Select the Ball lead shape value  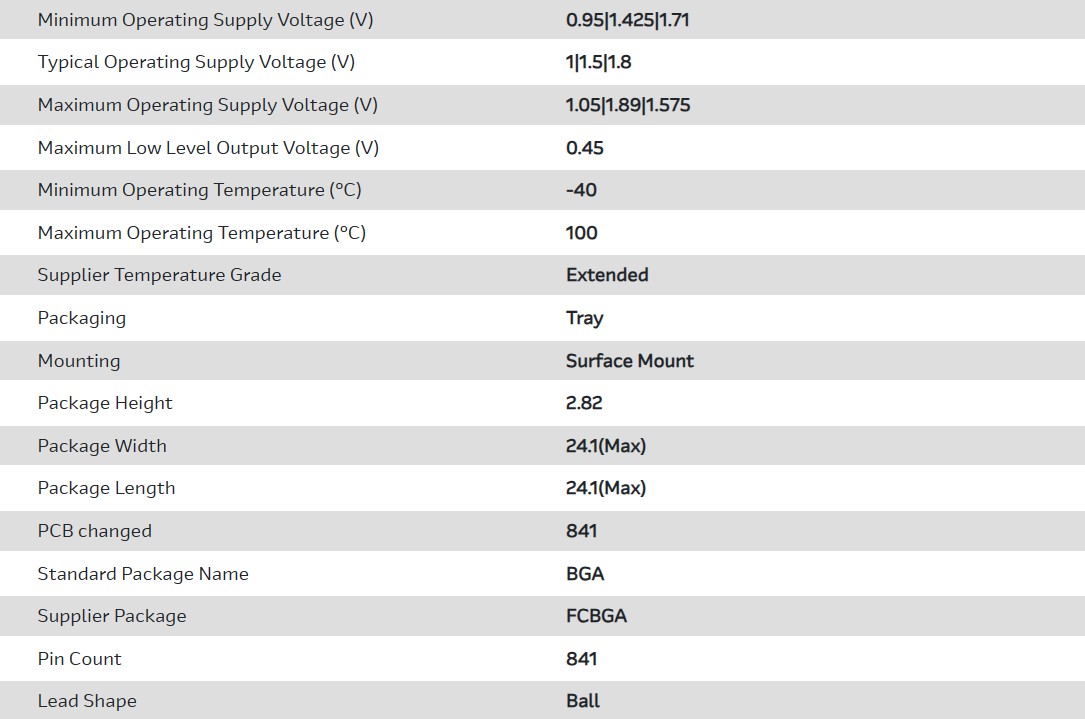point(583,701)
